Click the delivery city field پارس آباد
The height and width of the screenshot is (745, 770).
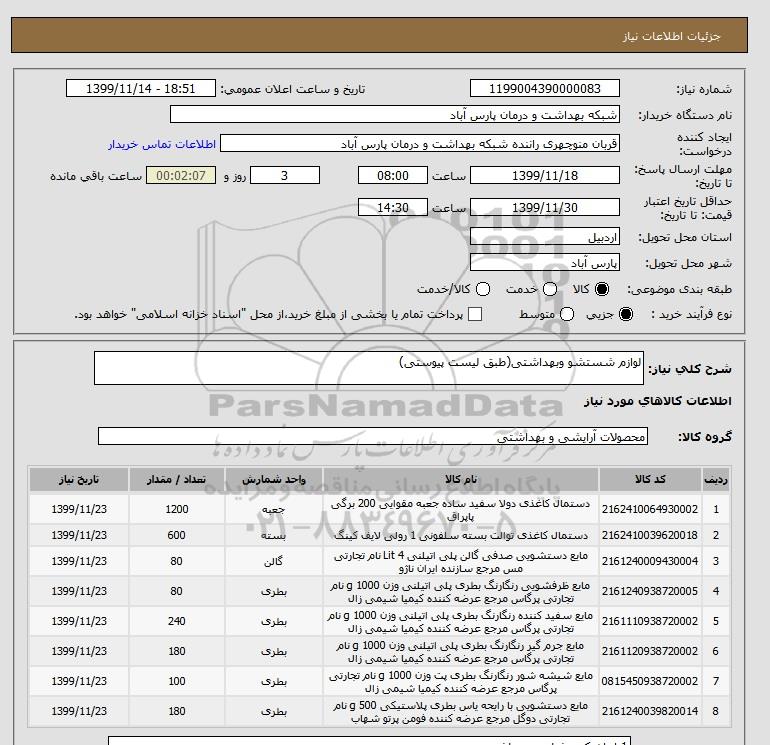point(545,263)
